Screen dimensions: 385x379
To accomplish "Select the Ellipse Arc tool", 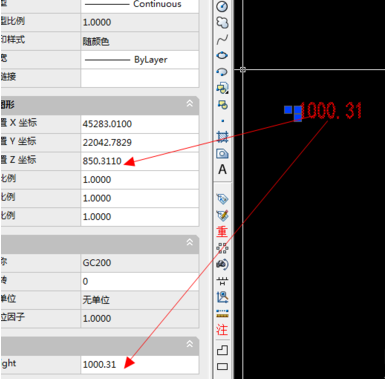I will point(222,72).
